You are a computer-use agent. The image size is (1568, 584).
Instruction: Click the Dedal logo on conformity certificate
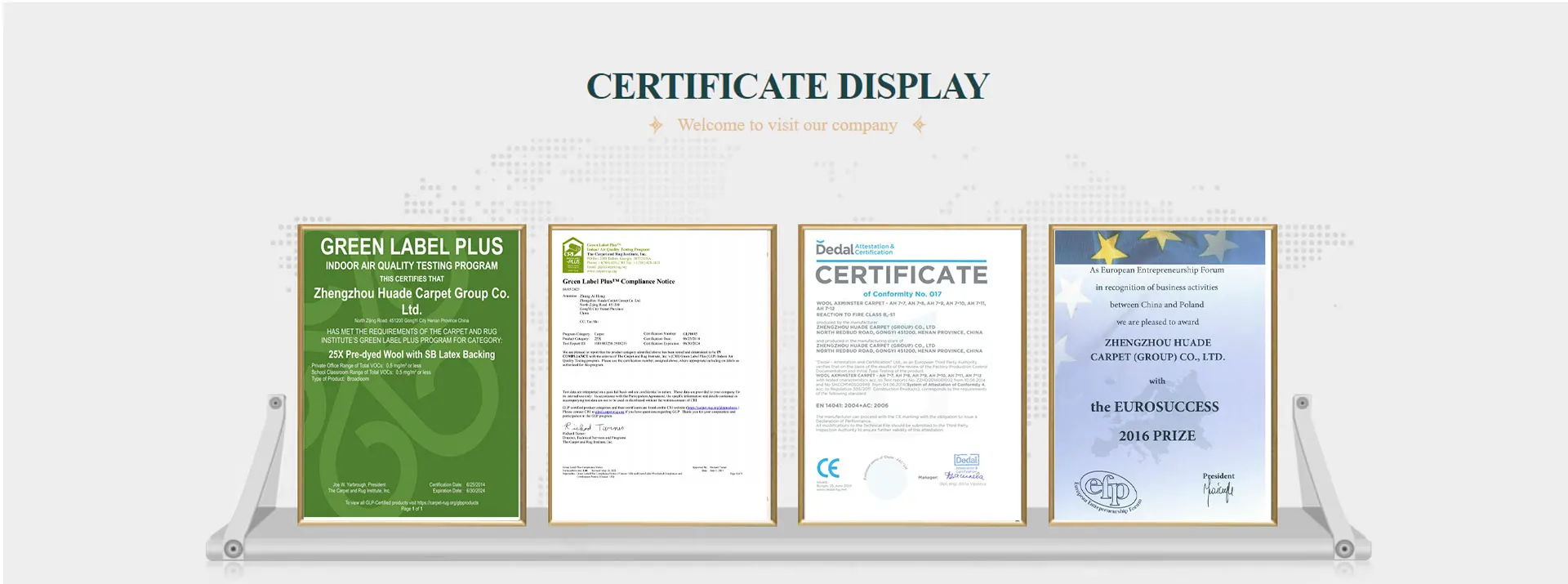854,248
